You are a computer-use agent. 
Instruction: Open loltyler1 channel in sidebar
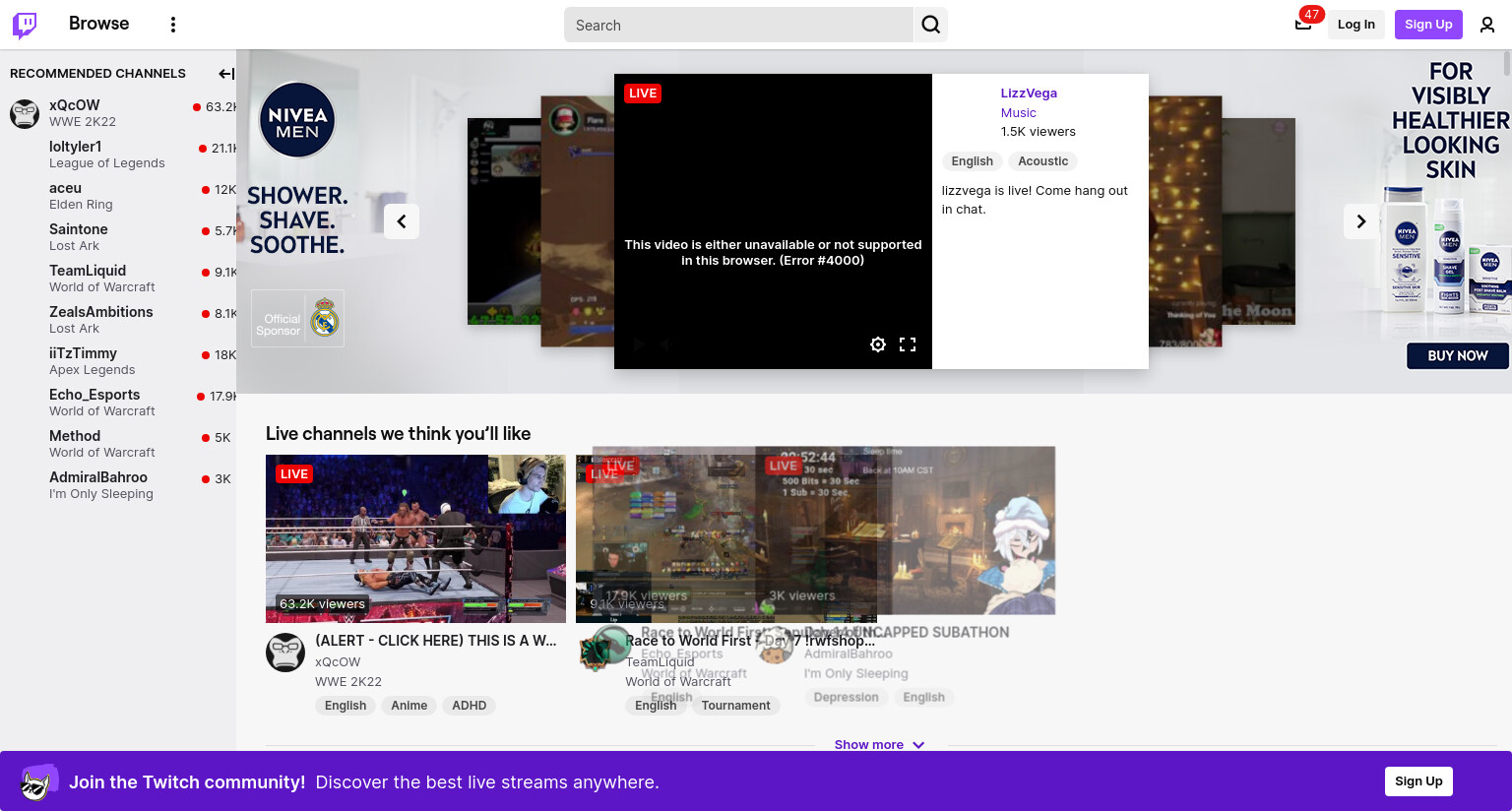click(x=118, y=155)
